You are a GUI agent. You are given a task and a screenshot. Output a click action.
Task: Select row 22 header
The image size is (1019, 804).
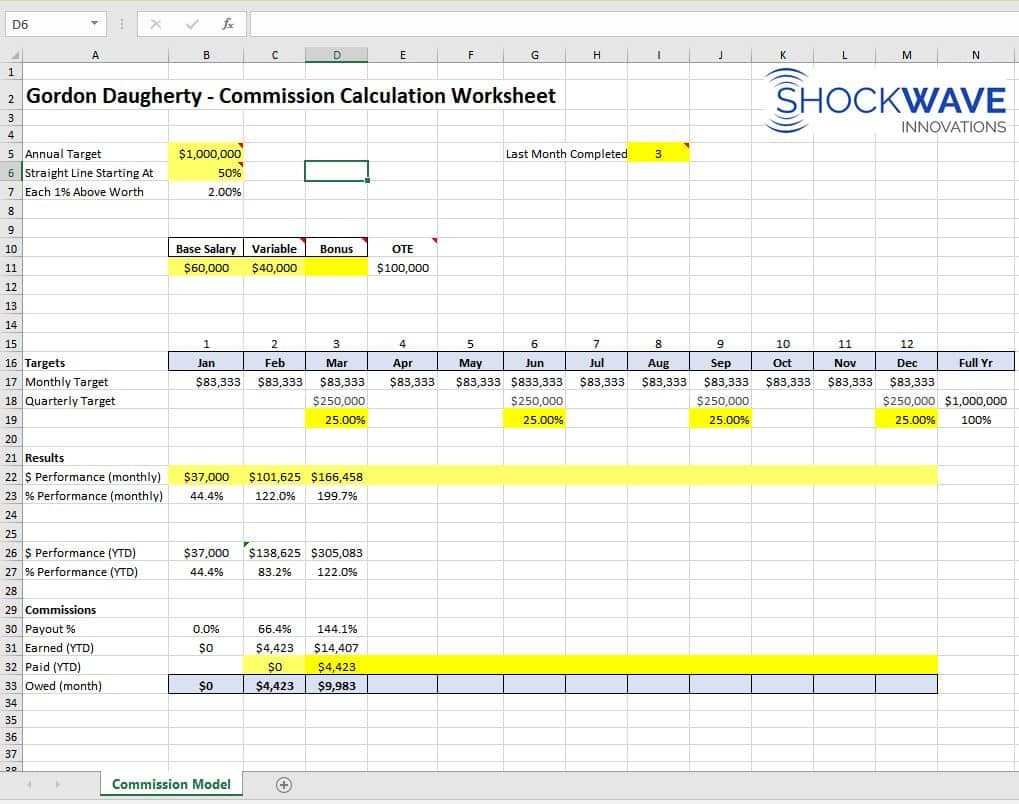[x=10, y=477]
